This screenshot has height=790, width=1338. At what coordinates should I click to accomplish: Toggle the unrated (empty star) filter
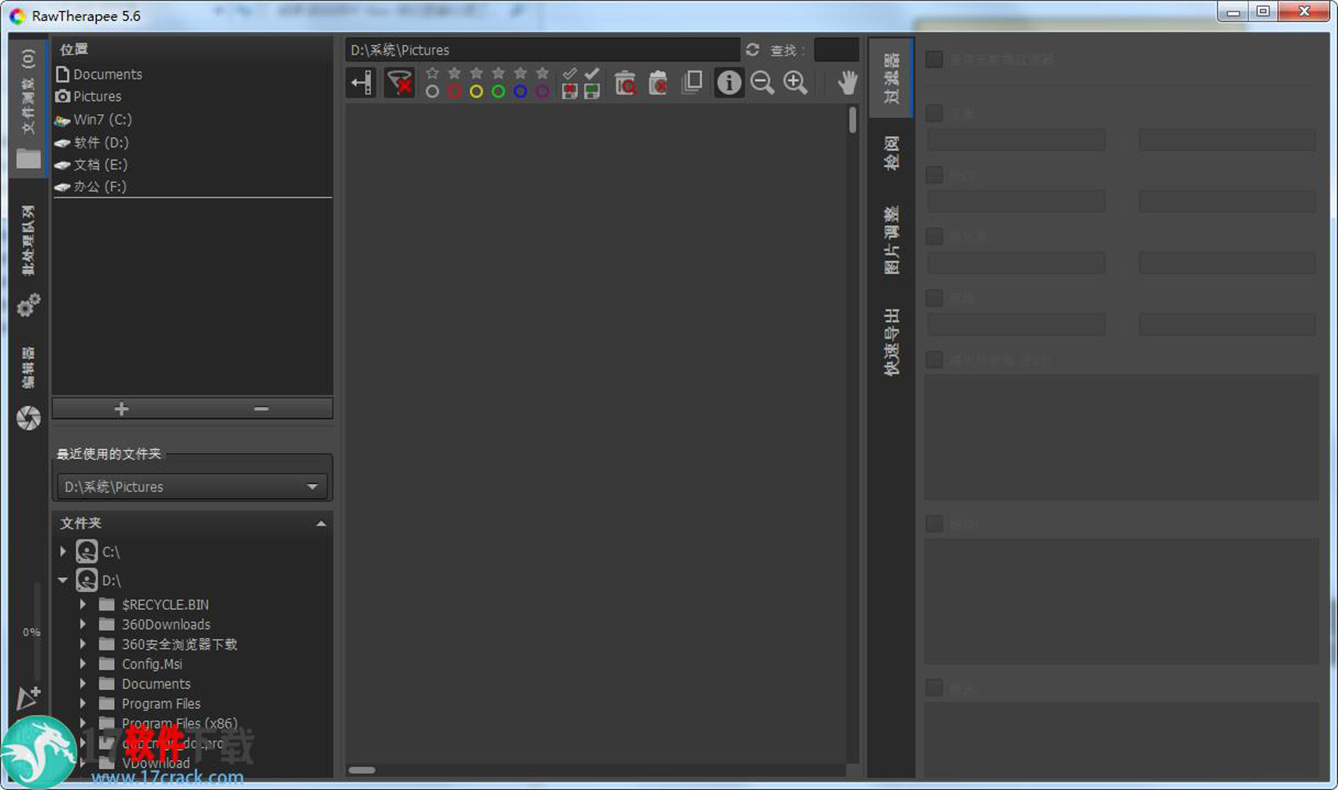(x=432, y=74)
